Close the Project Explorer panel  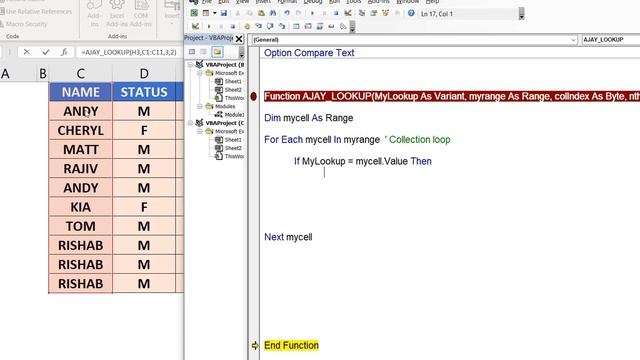tap(239, 39)
